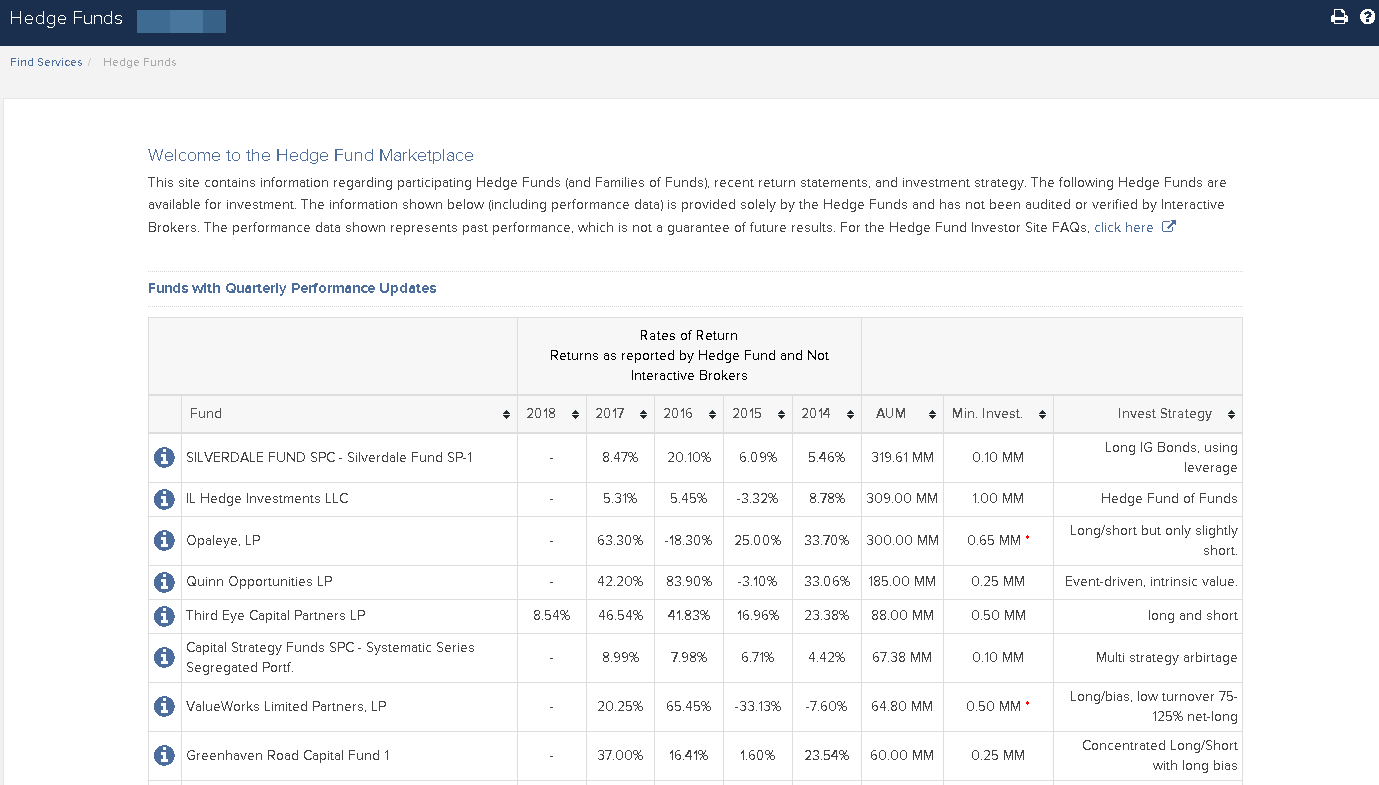Sort by 2017 returns column
This screenshot has height=785, width=1379.
tap(620, 414)
